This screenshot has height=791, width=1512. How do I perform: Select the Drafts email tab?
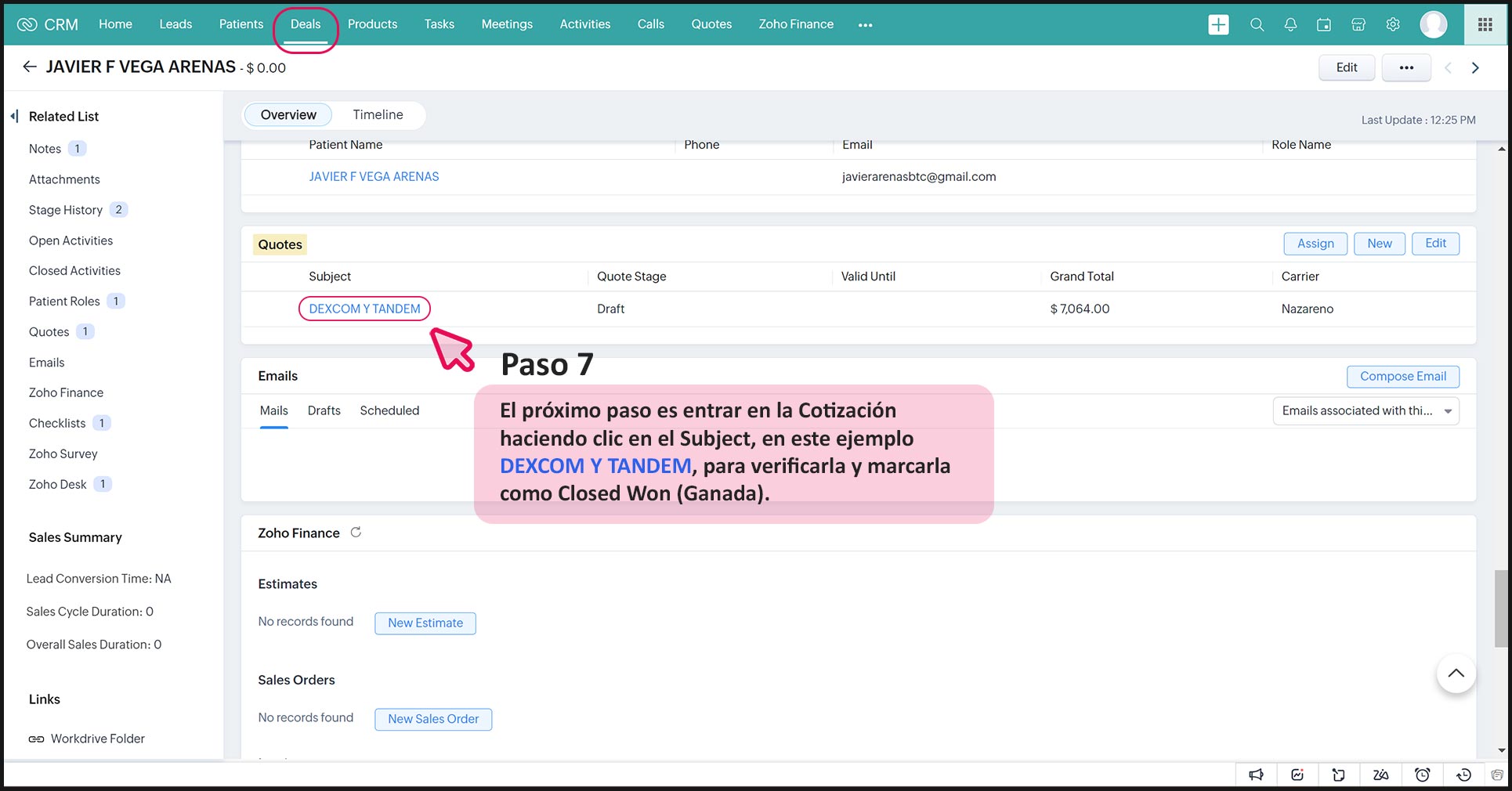(324, 411)
